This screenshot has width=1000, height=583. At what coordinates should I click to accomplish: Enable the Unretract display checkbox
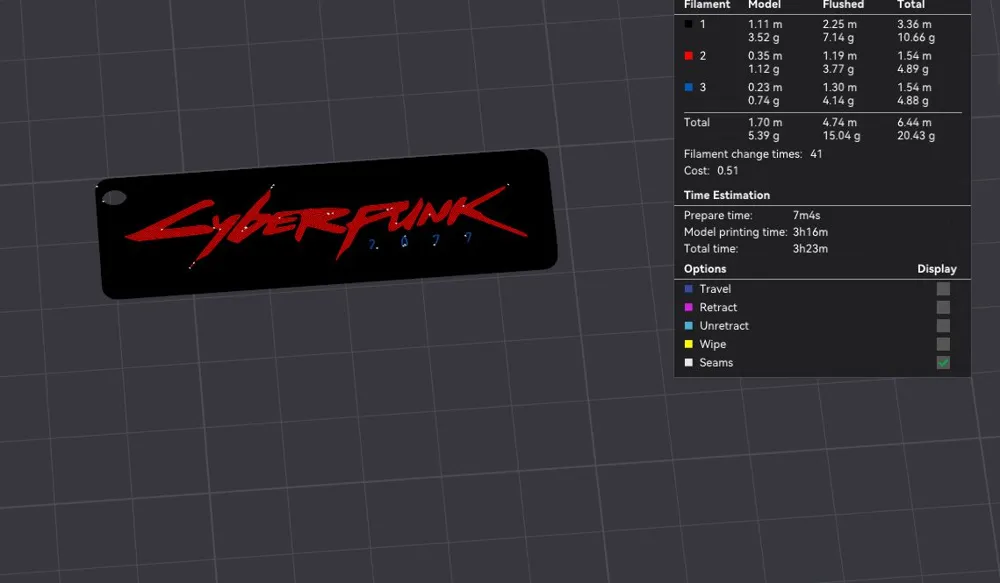943,326
